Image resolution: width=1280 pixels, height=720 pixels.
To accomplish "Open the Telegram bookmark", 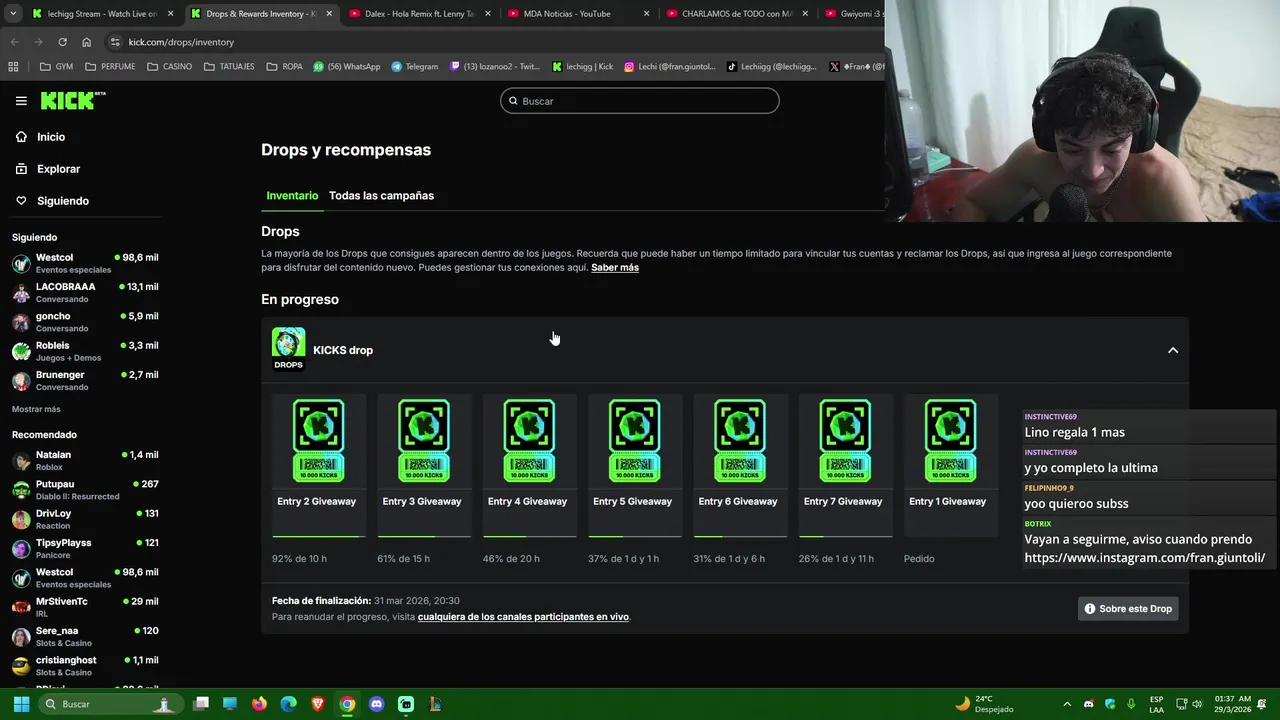I will pyautogui.click(x=415, y=67).
